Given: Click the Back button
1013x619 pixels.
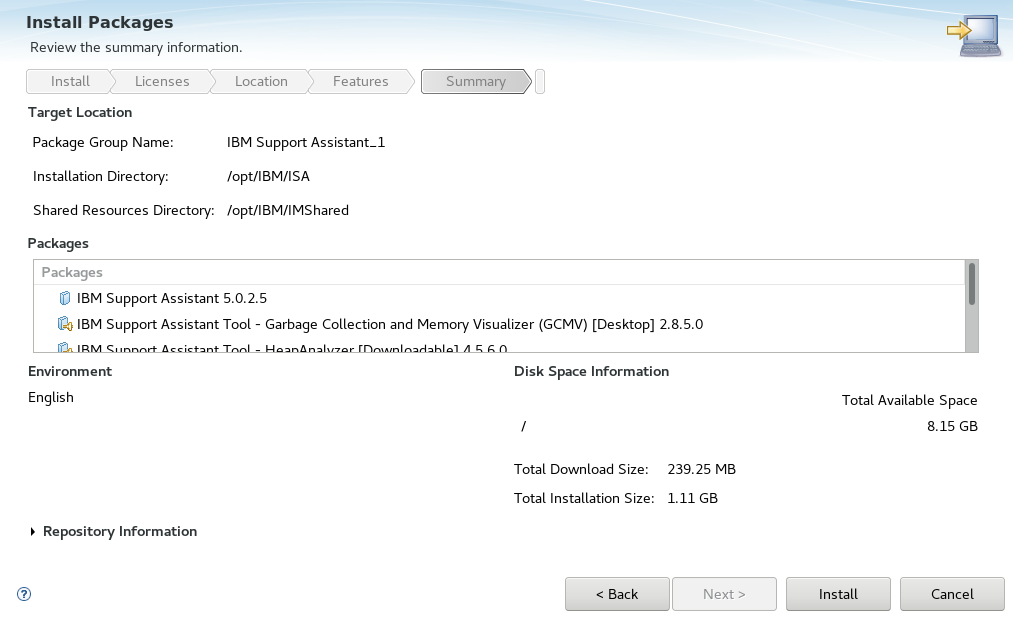Looking at the screenshot, I should (617, 594).
